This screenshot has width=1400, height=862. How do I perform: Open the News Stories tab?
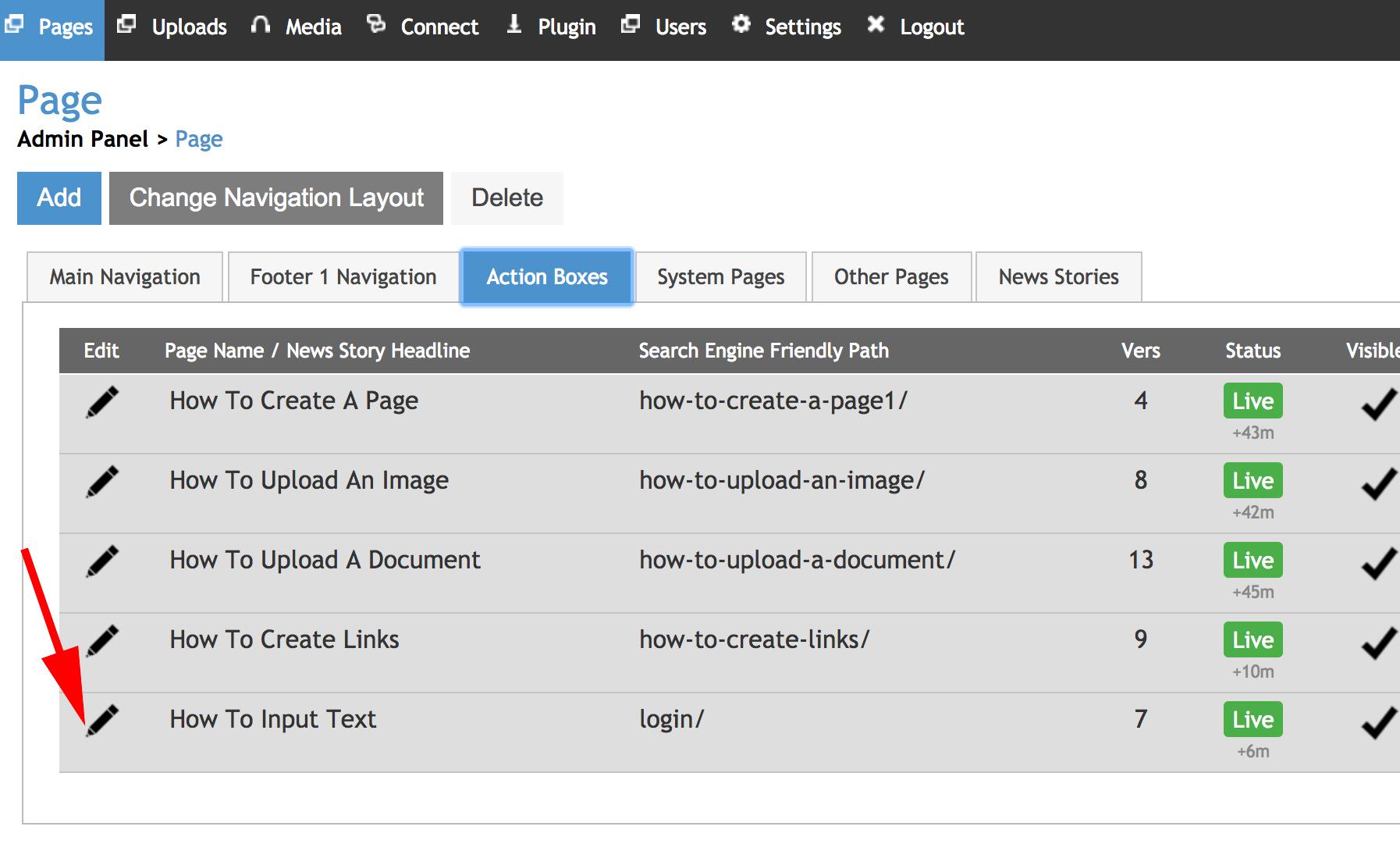point(1057,276)
